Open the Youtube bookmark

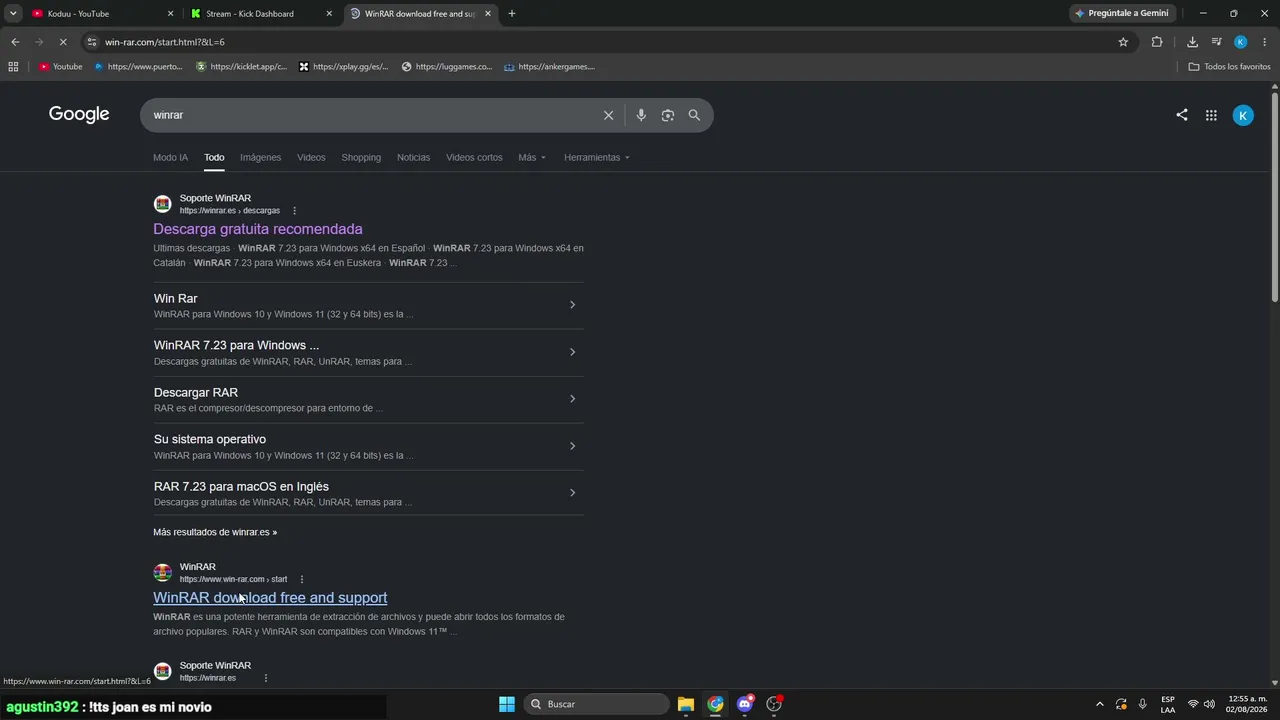coord(61,67)
